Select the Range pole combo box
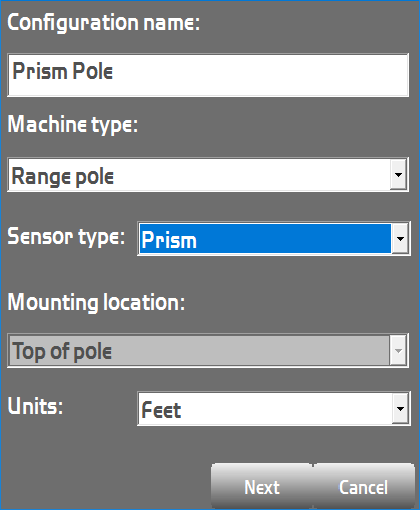420x510 pixels. [208, 175]
